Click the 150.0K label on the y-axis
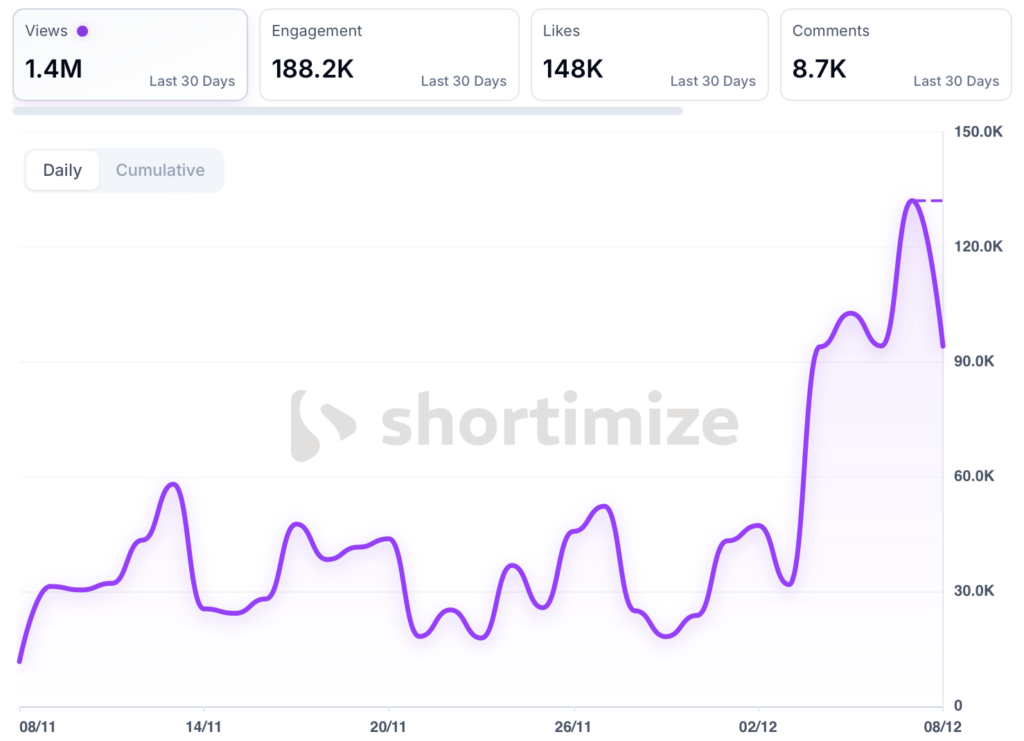Image resolution: width=1024 pixels, height=741 pixels. (x=978, y=132)
